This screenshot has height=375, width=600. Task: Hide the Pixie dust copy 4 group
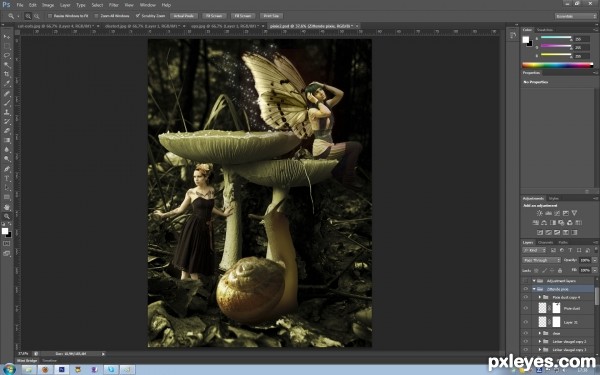(526, 297)
